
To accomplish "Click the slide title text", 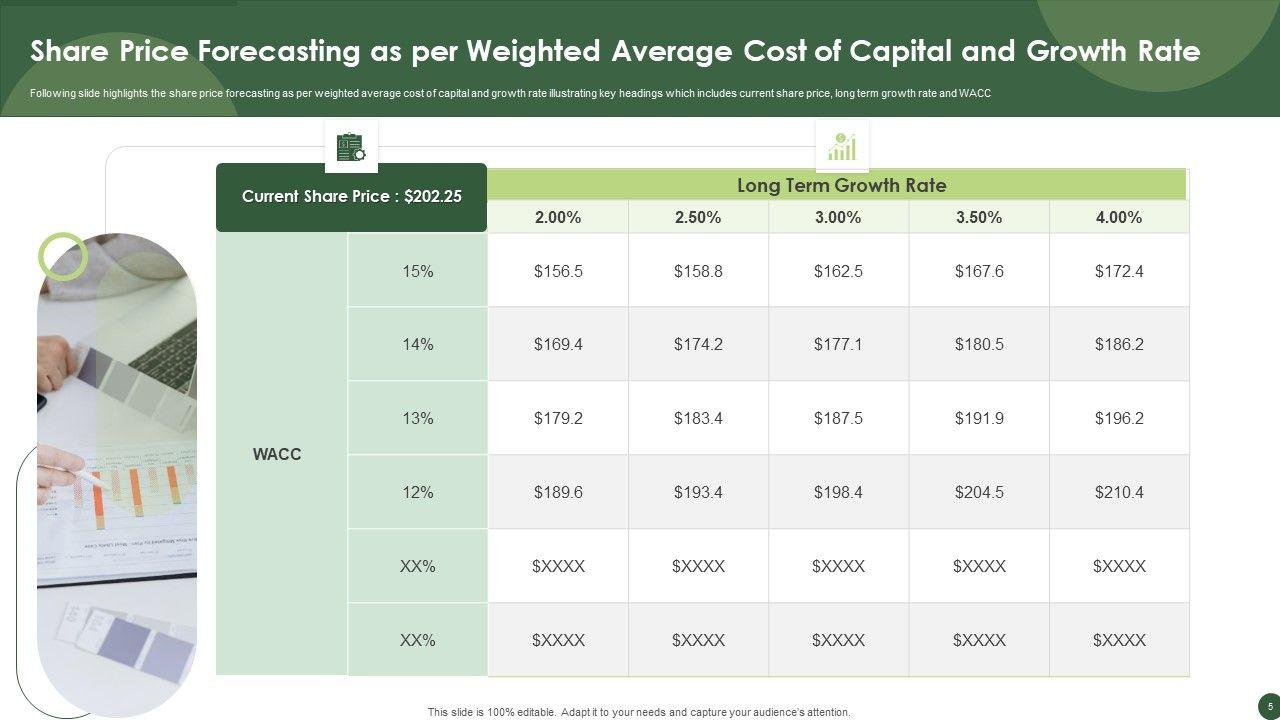I will coord(614,52).
